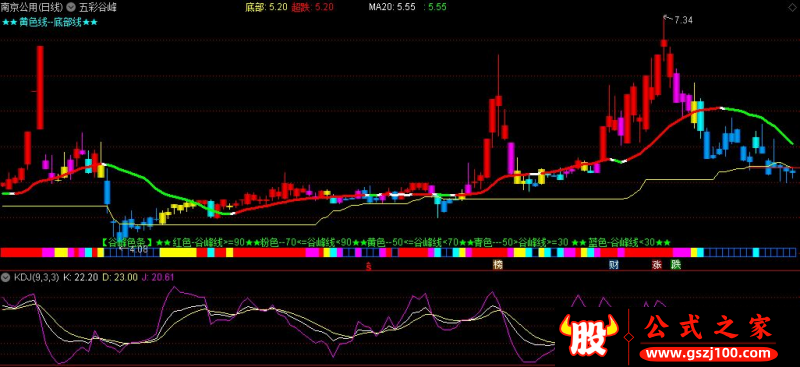
Task: Click the tall red candlestick at far left
Action: tap(40, 87)
